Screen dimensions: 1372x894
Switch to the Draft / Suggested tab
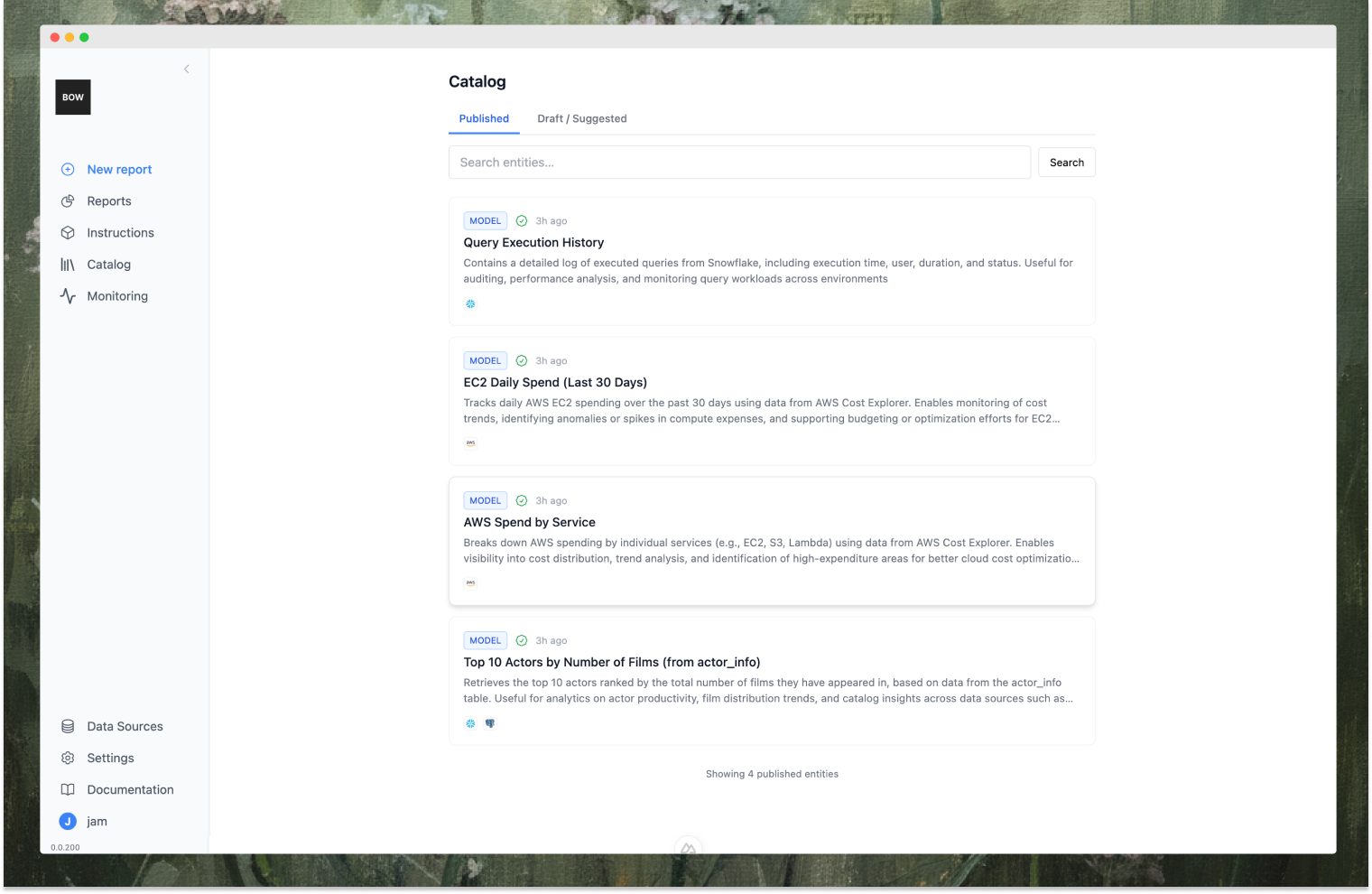(x=582, y=118)
